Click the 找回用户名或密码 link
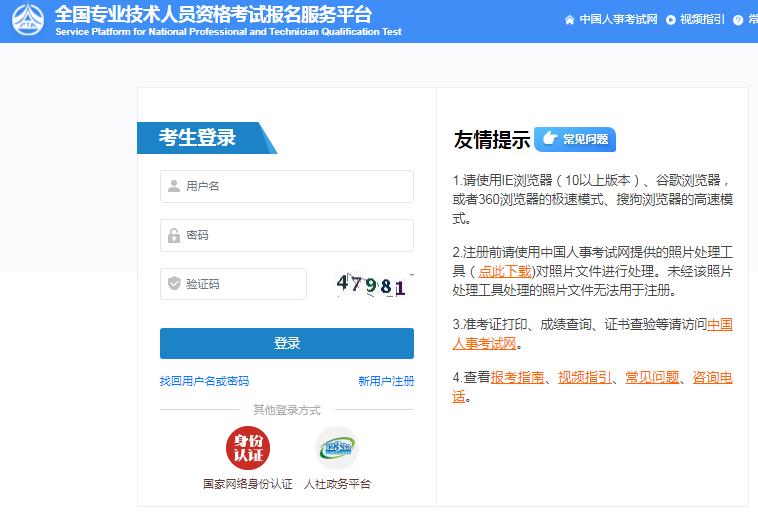This screenshot has height=516, width=758. click(x=204, y=381)
